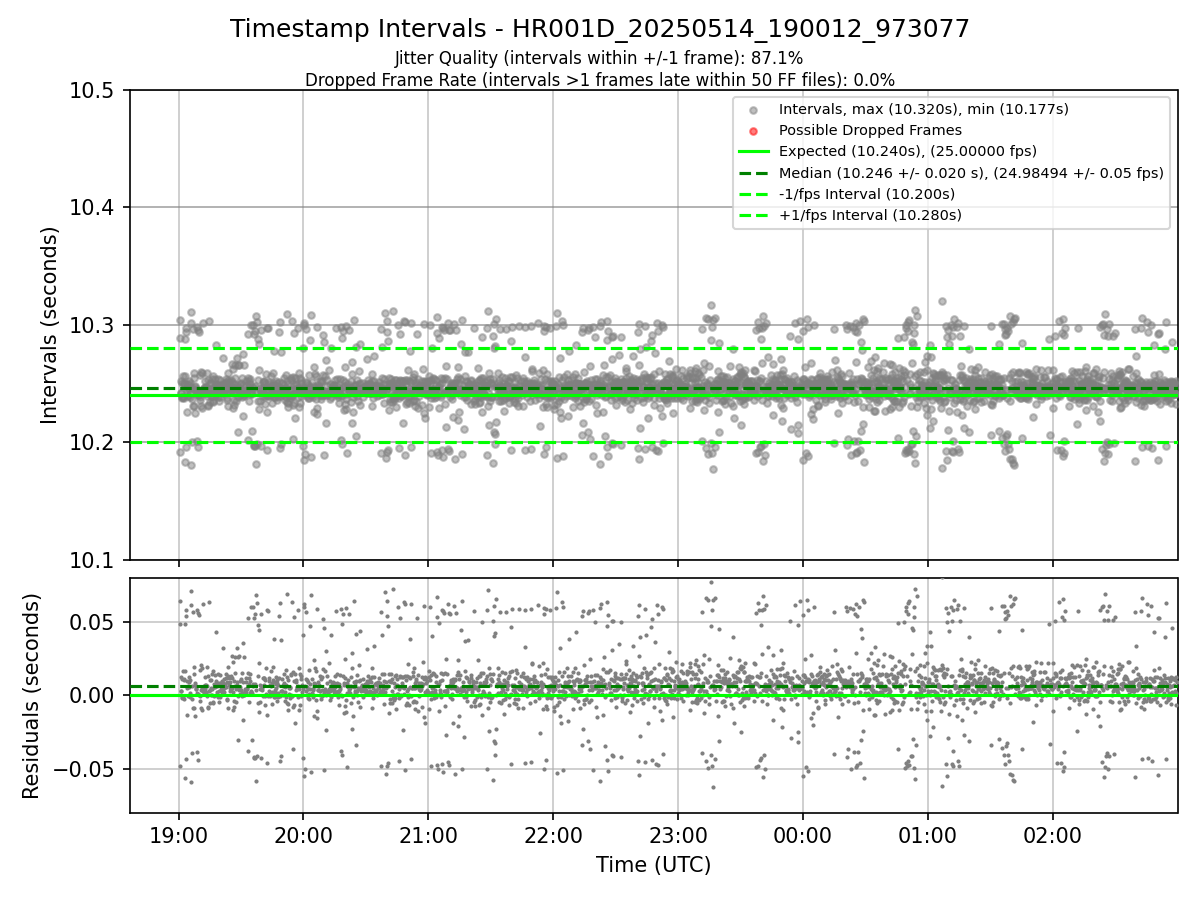Click legend entry 'Median (10.246 +/- 0.020 s)'
Image resolution: width=1200 pixels, height=900 pixels.
point(971,173)
